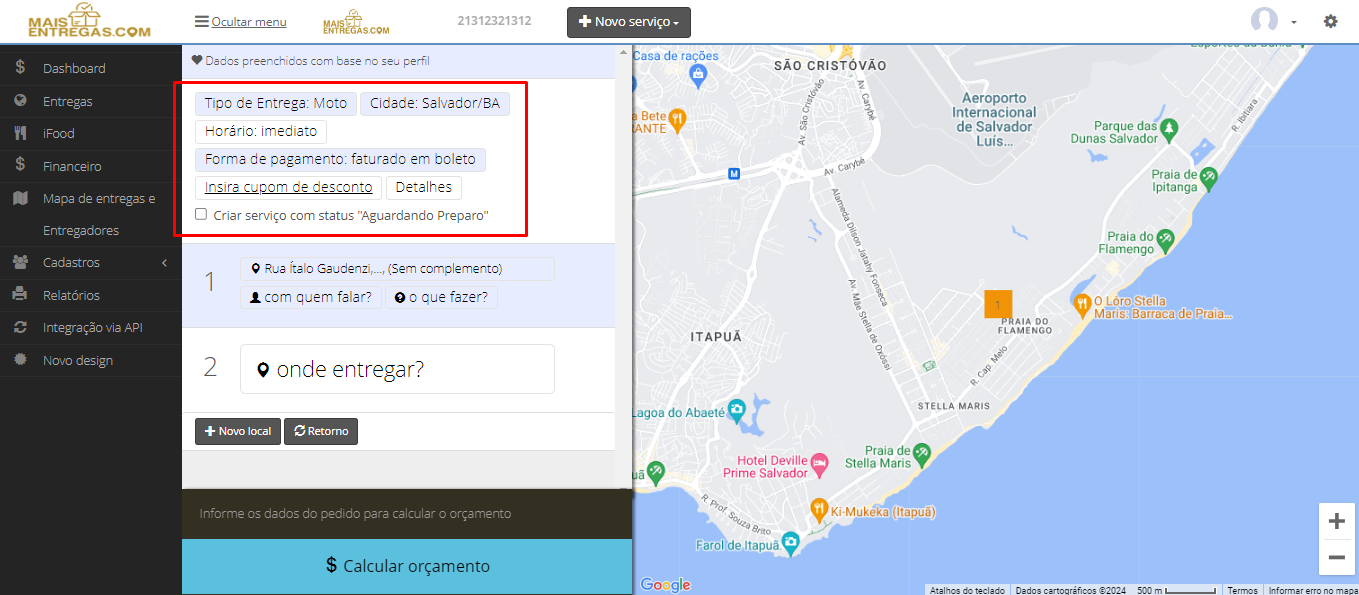Click the orange marker 1 on map
Image resolution: width=1359 pixels, height=595 pixels.
[998, 303]
